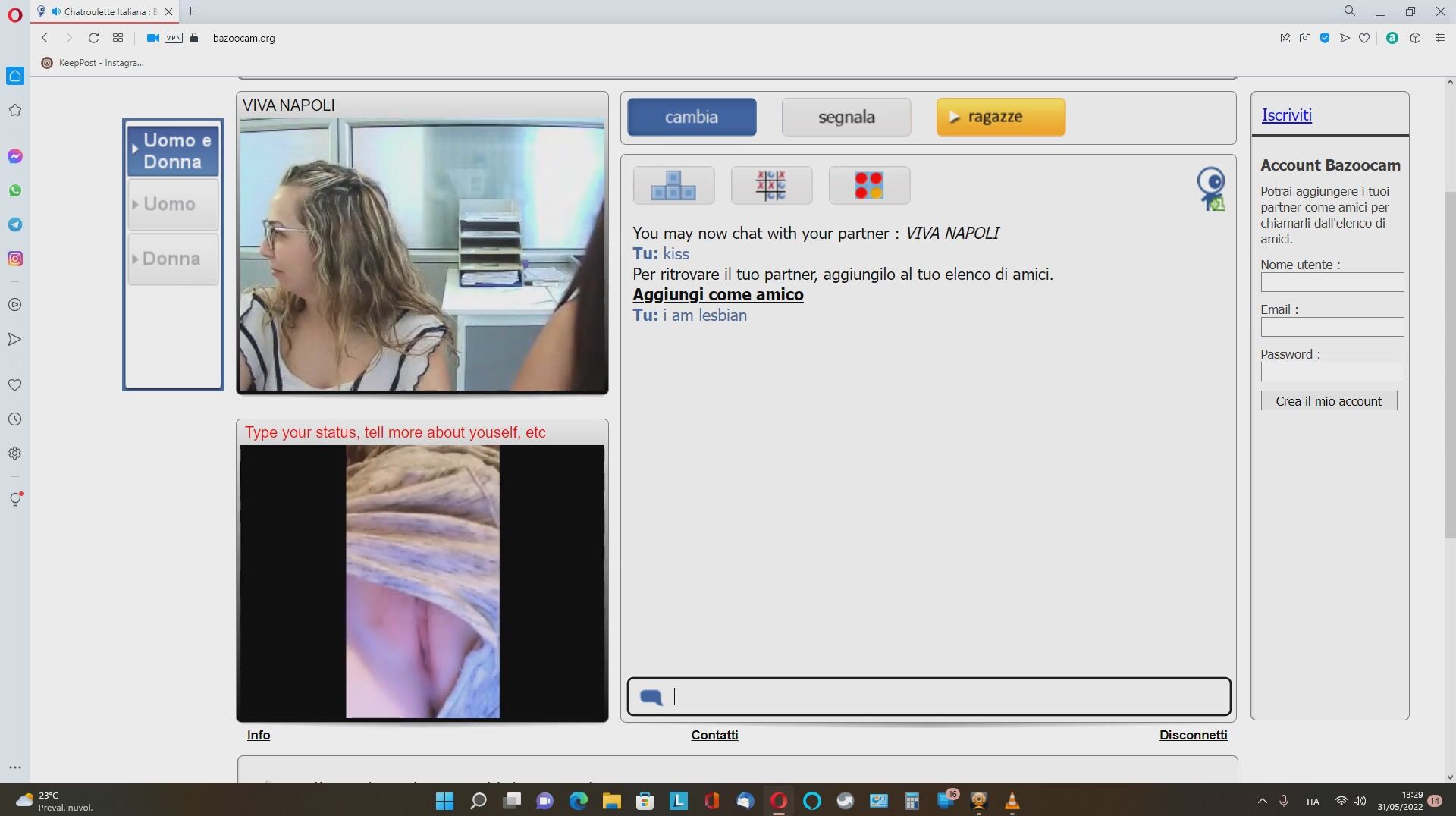Focus the chat message input box
Screen dimensions: 1456x816
click(929, 696)
